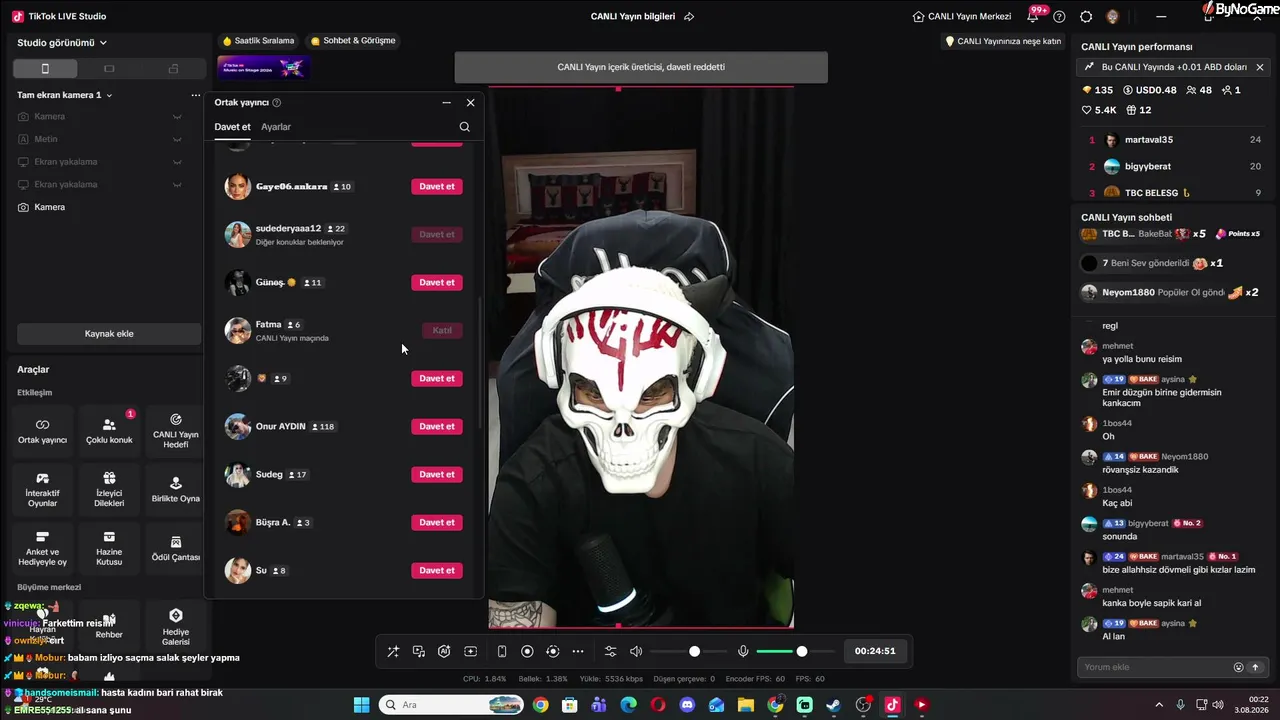Open İzleyici Dilekleri tool

coord(109,490)
